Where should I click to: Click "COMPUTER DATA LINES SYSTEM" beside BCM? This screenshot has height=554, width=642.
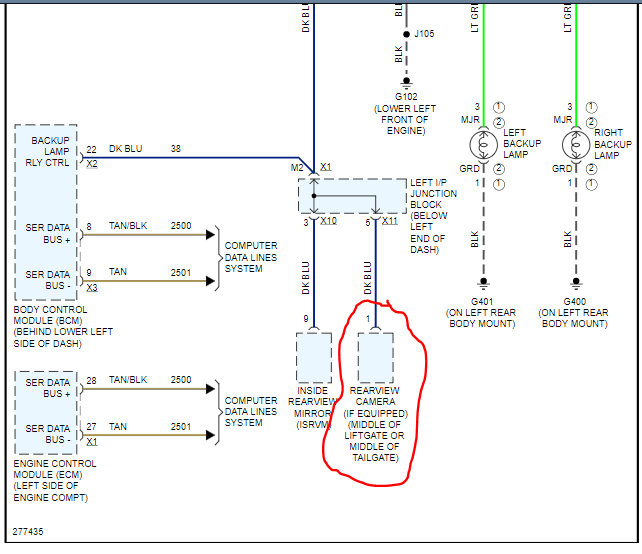[x=251, y=257]
